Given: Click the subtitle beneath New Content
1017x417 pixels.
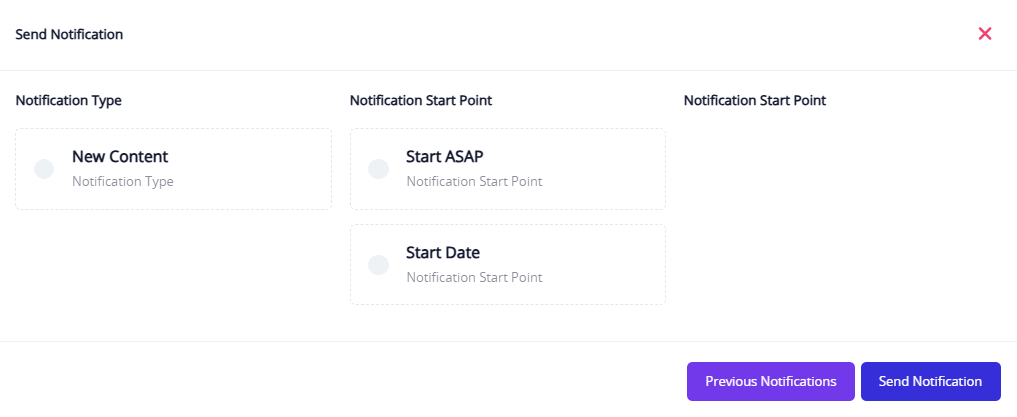Looking at the screenshot, I should (x=123, y=182).
